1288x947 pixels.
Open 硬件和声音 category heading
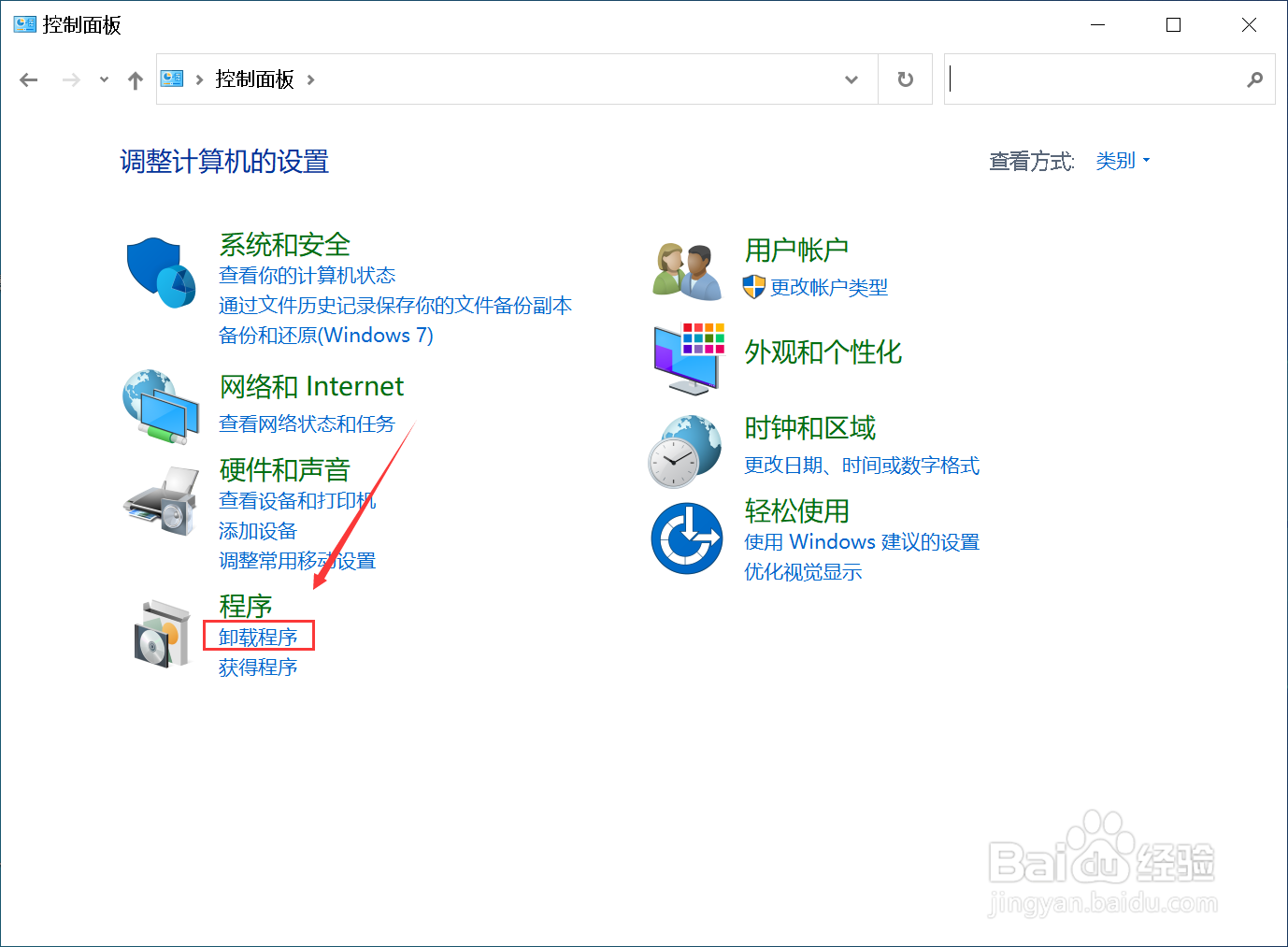285,469
